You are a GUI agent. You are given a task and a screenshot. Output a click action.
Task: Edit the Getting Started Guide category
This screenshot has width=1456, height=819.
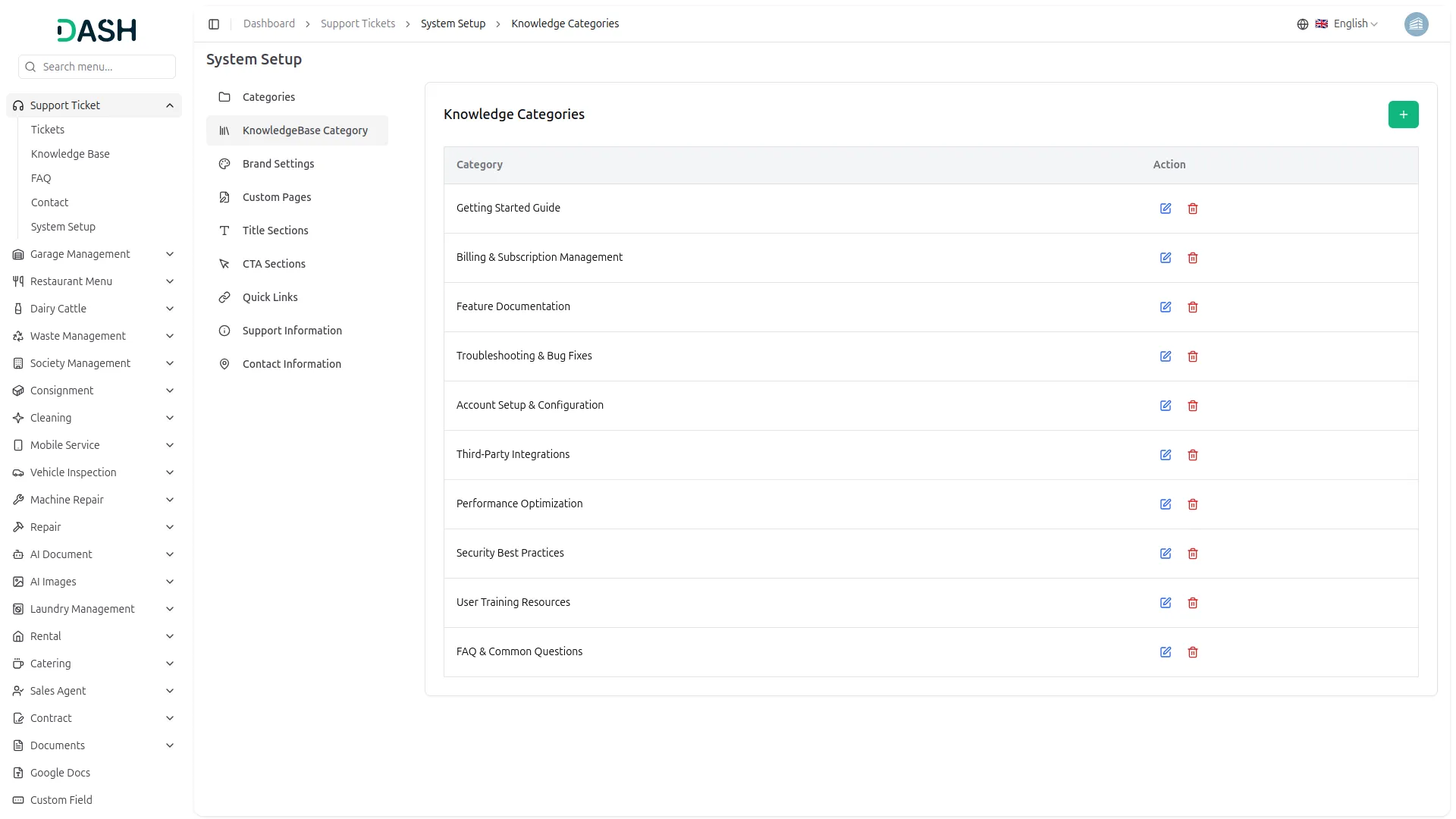pos(1166,209)
